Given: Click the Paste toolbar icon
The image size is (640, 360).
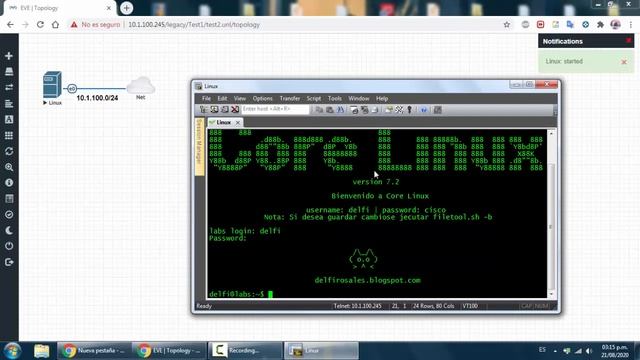Looking at the screenshot, I should [x=329, y=109].
